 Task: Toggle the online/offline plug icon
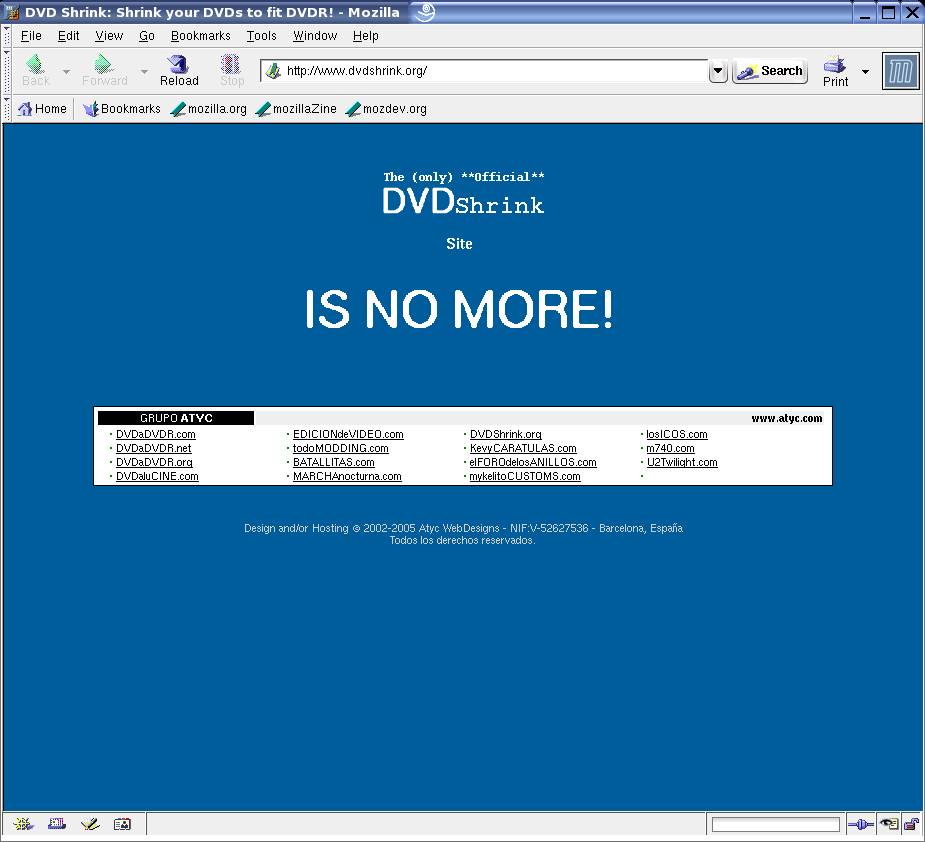pos(861,824)
